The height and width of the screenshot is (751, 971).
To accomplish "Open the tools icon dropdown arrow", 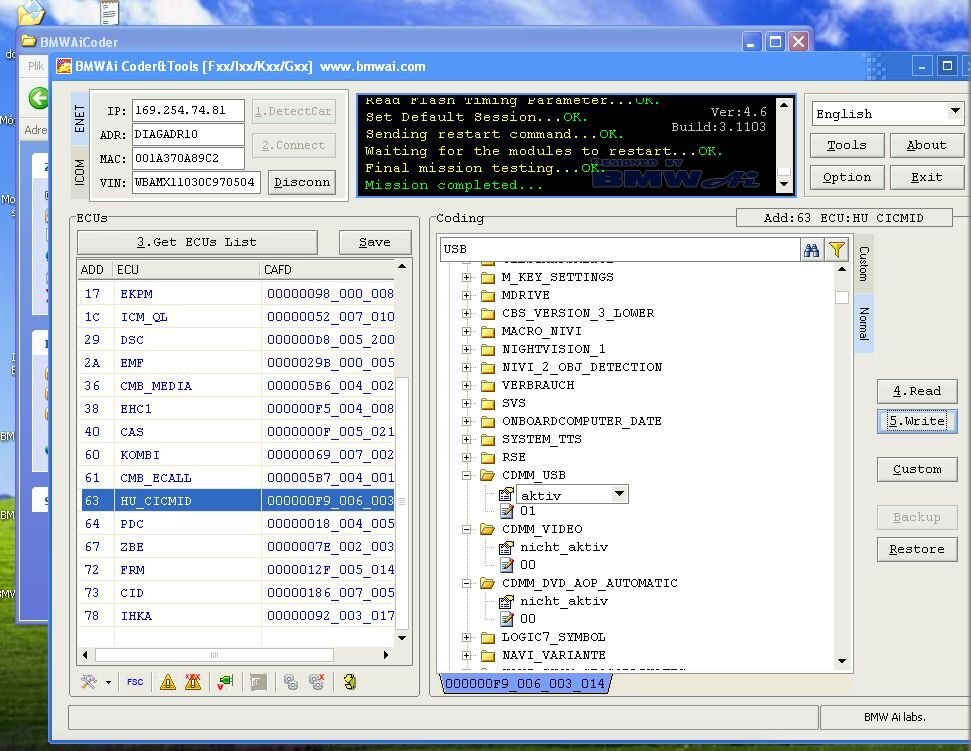I will tap(108, 683).
